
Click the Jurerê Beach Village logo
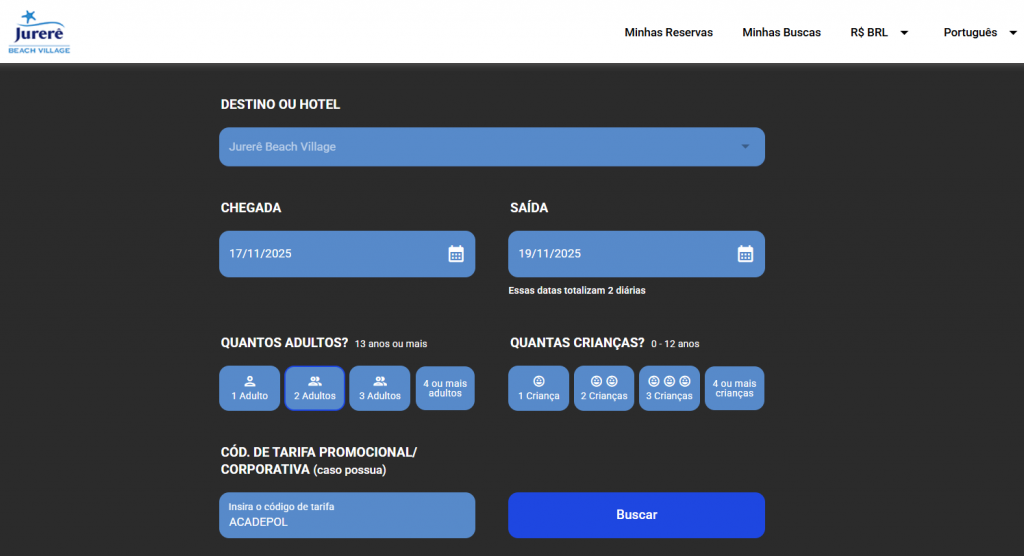[39, 32]
